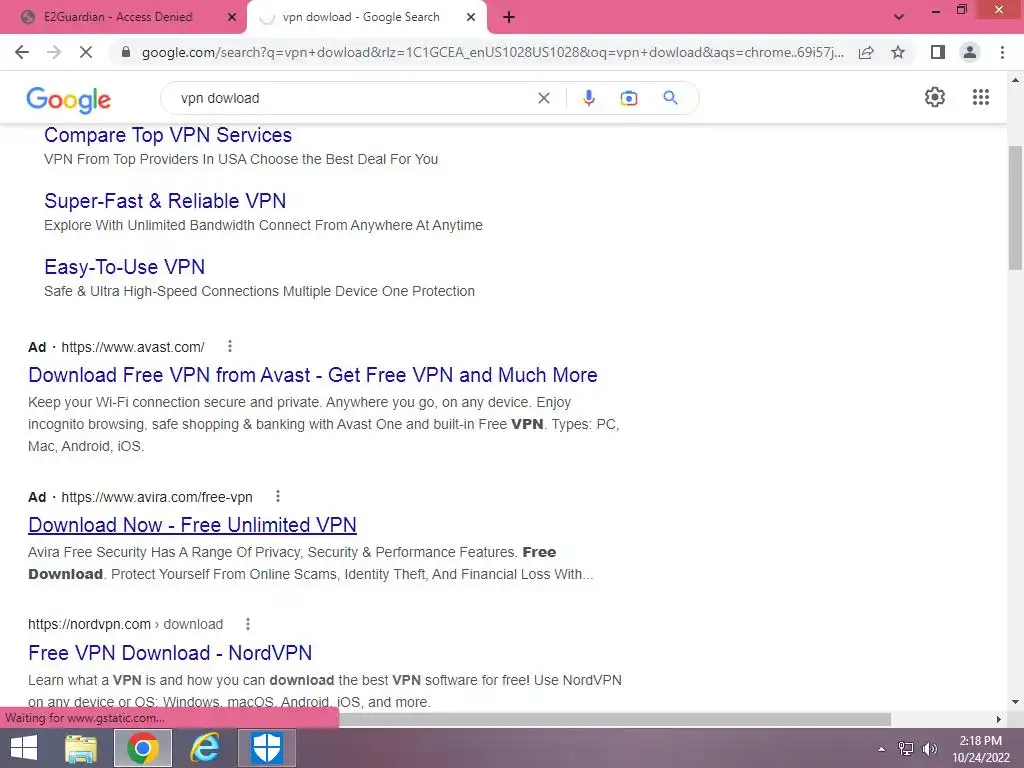Open Free VPN Download - NordVPN result
The image size is (1024, 768).
click(170, 653)
